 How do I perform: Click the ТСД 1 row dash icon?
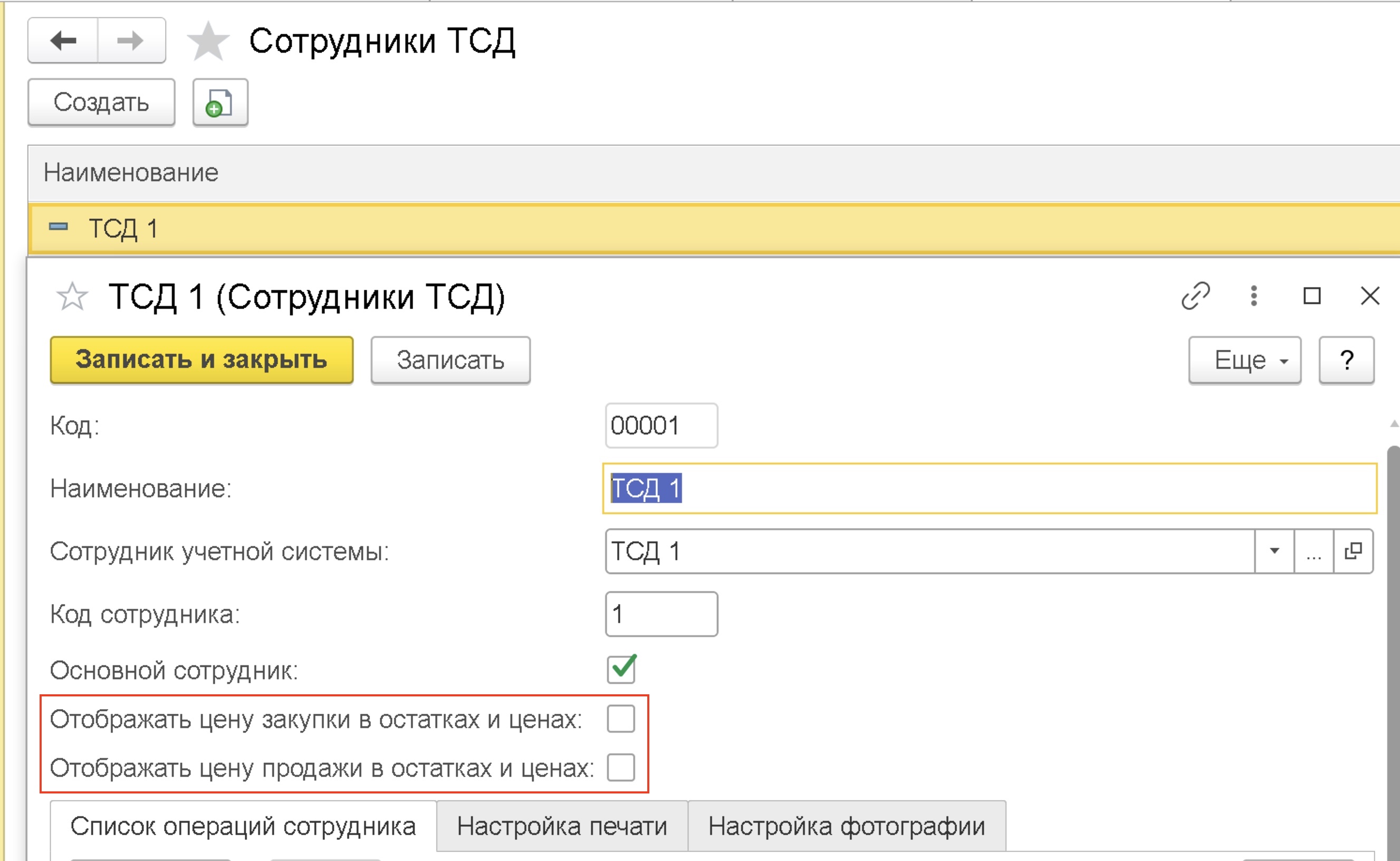point(58,227)
